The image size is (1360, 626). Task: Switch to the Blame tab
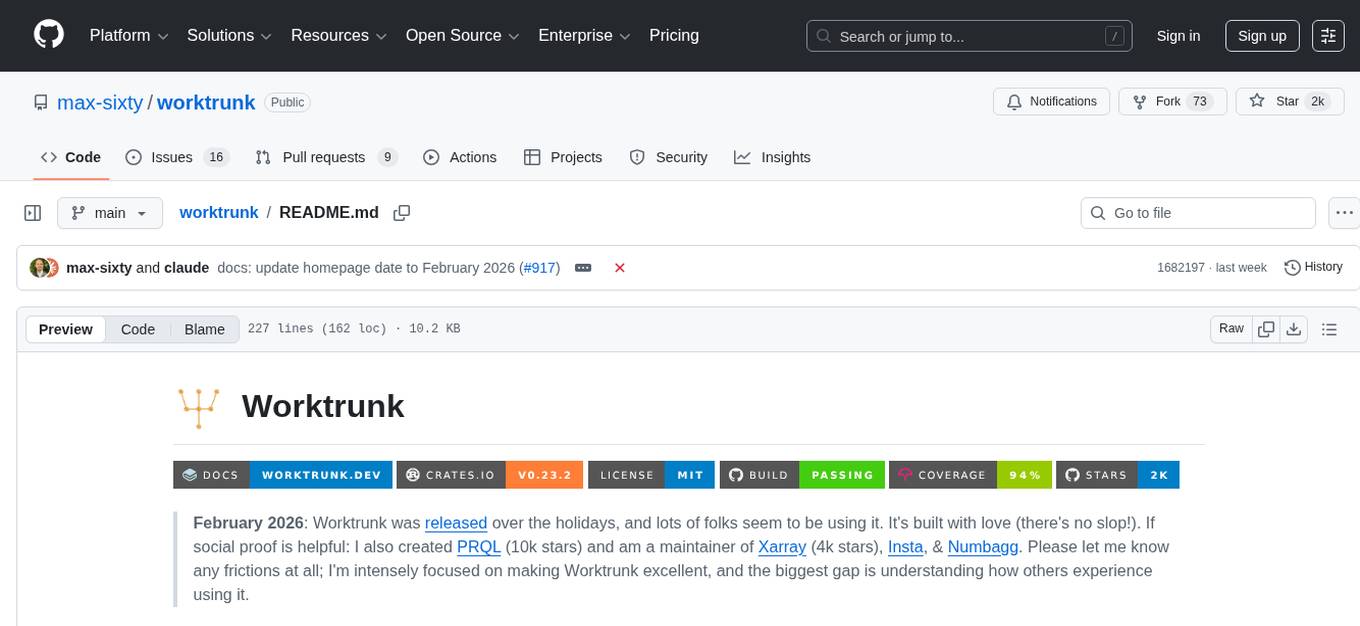tap(204, 329)
